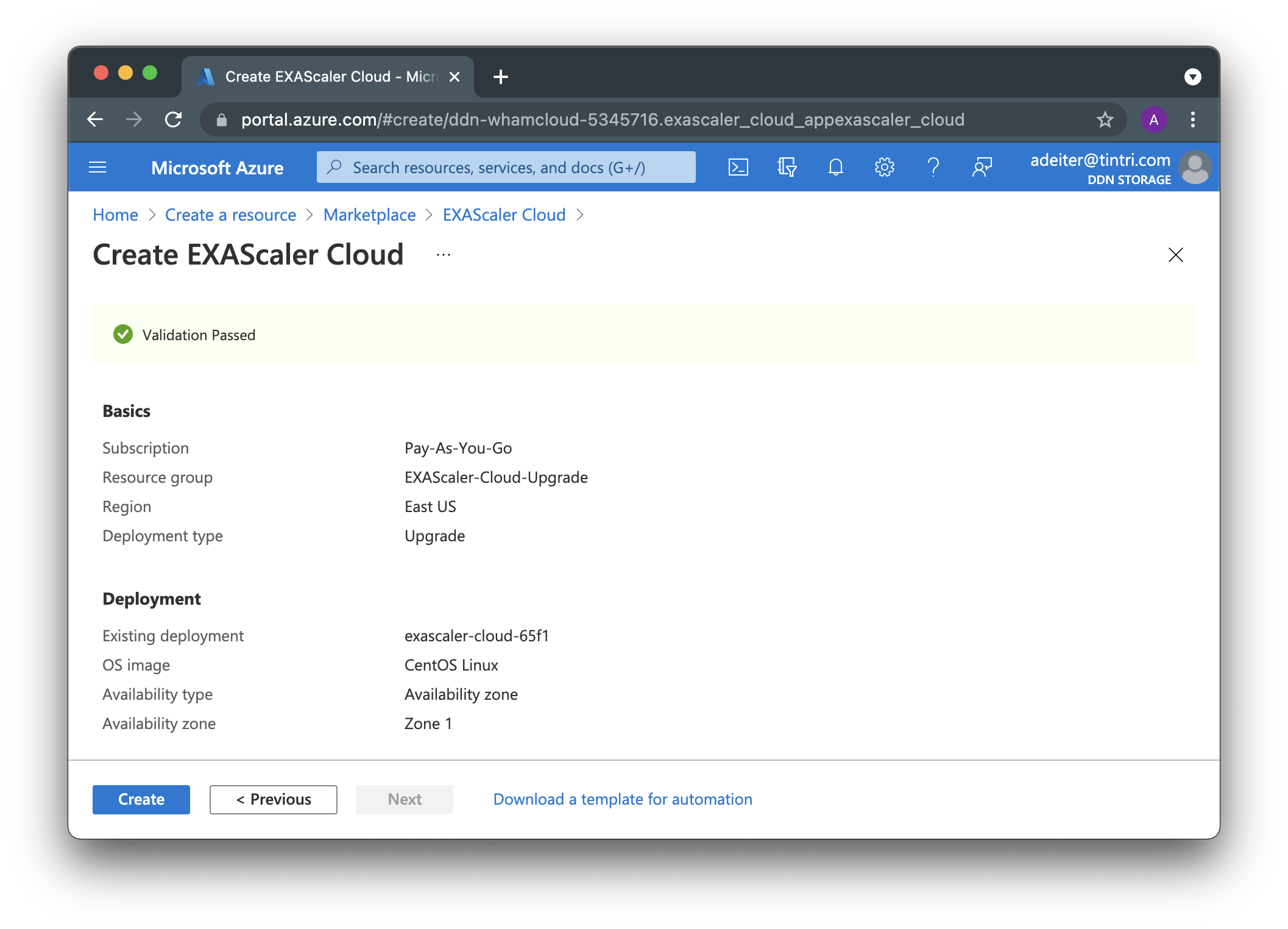Go forward in browser history

point(134,119)
